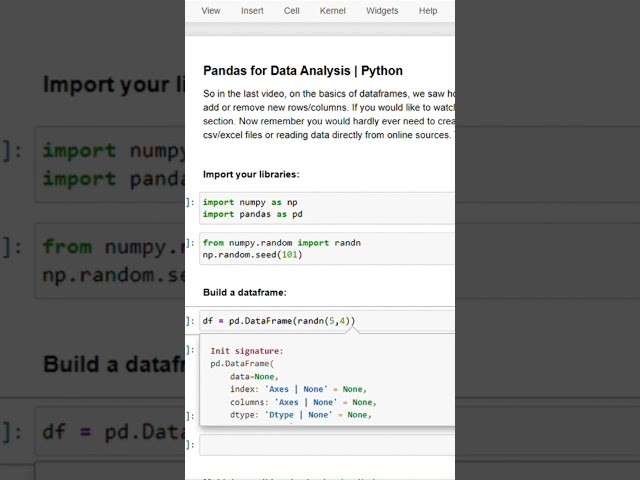The height and width of the screenshot is (480, 640).
Task: Click the 'data=None,' tooltip line
Action: click(254, 376)
